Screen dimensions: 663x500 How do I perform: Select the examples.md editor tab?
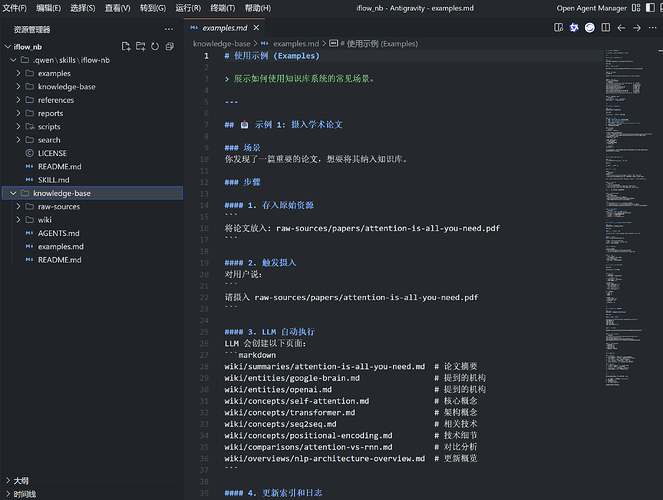click(225, 28)
